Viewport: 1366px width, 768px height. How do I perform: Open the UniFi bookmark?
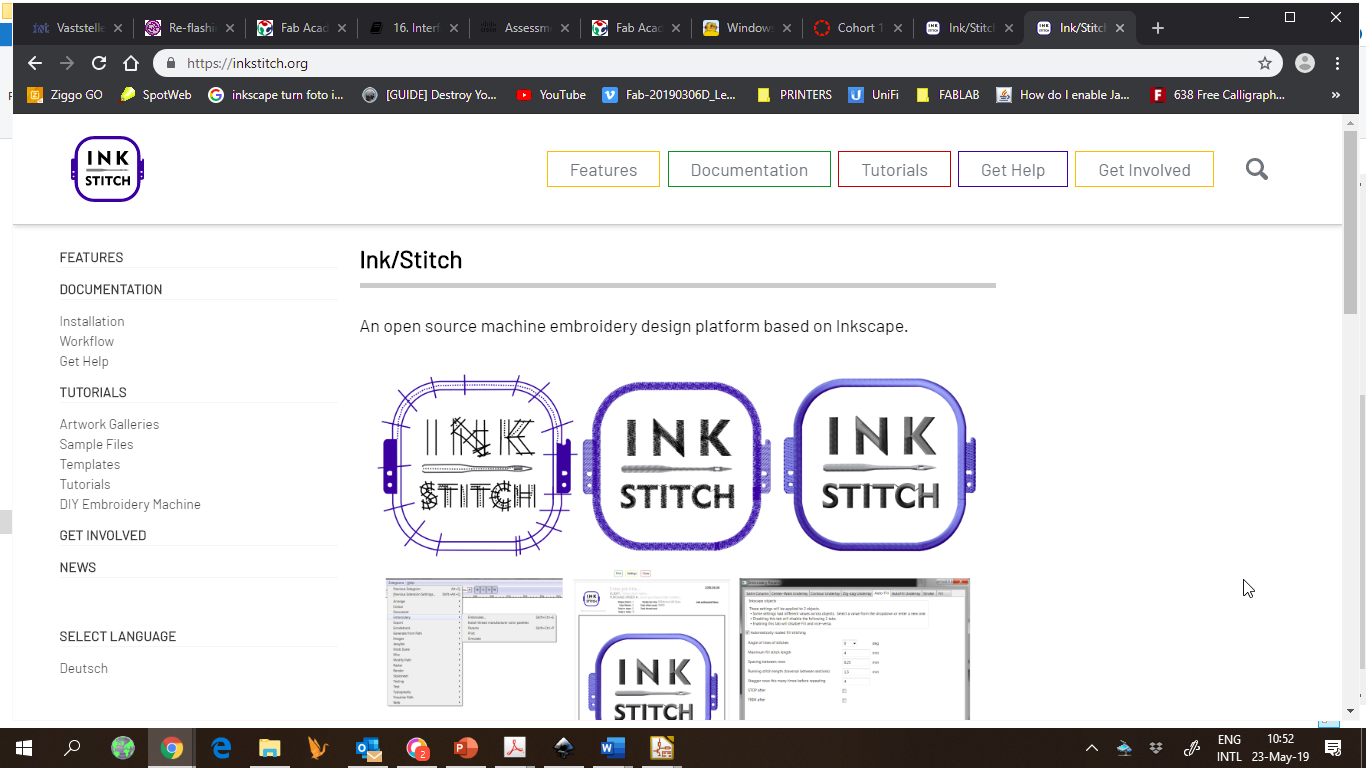coord(874,95)
